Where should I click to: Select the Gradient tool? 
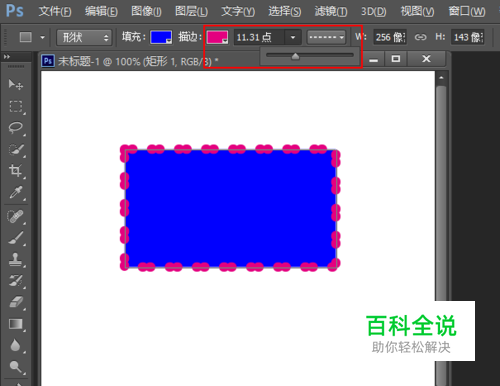tap(16, 324)
